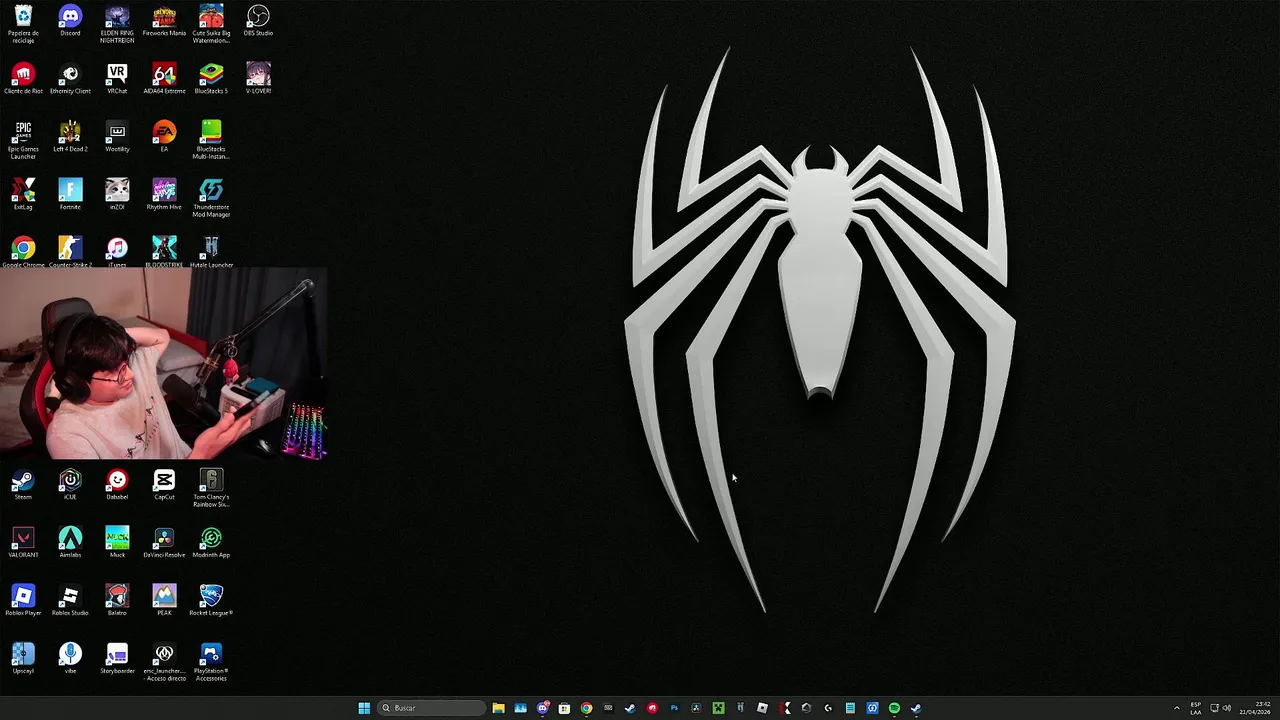Select the Cute Suika Big Watermelon shortcut
This screenshot has width=1280, height=720.
pyautogui.click(x=211, y=23)
